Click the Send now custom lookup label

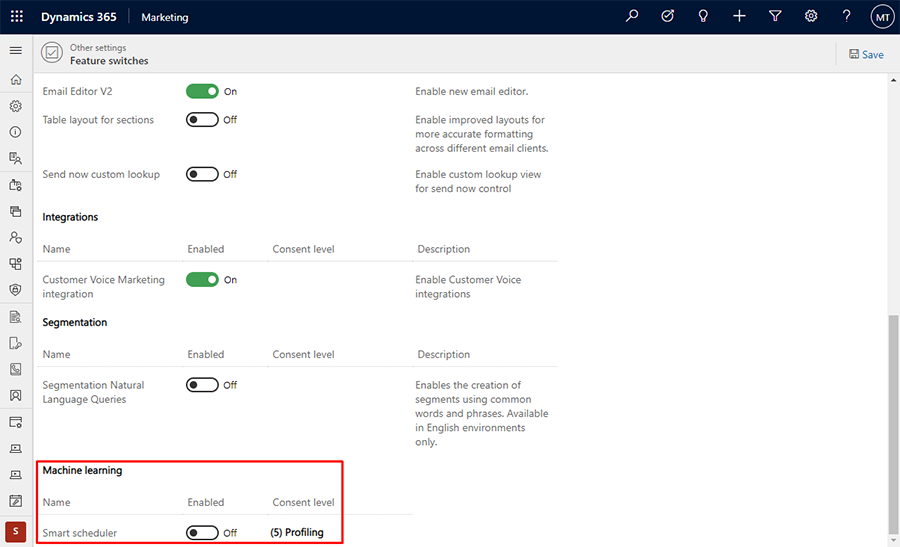[101, 174]
